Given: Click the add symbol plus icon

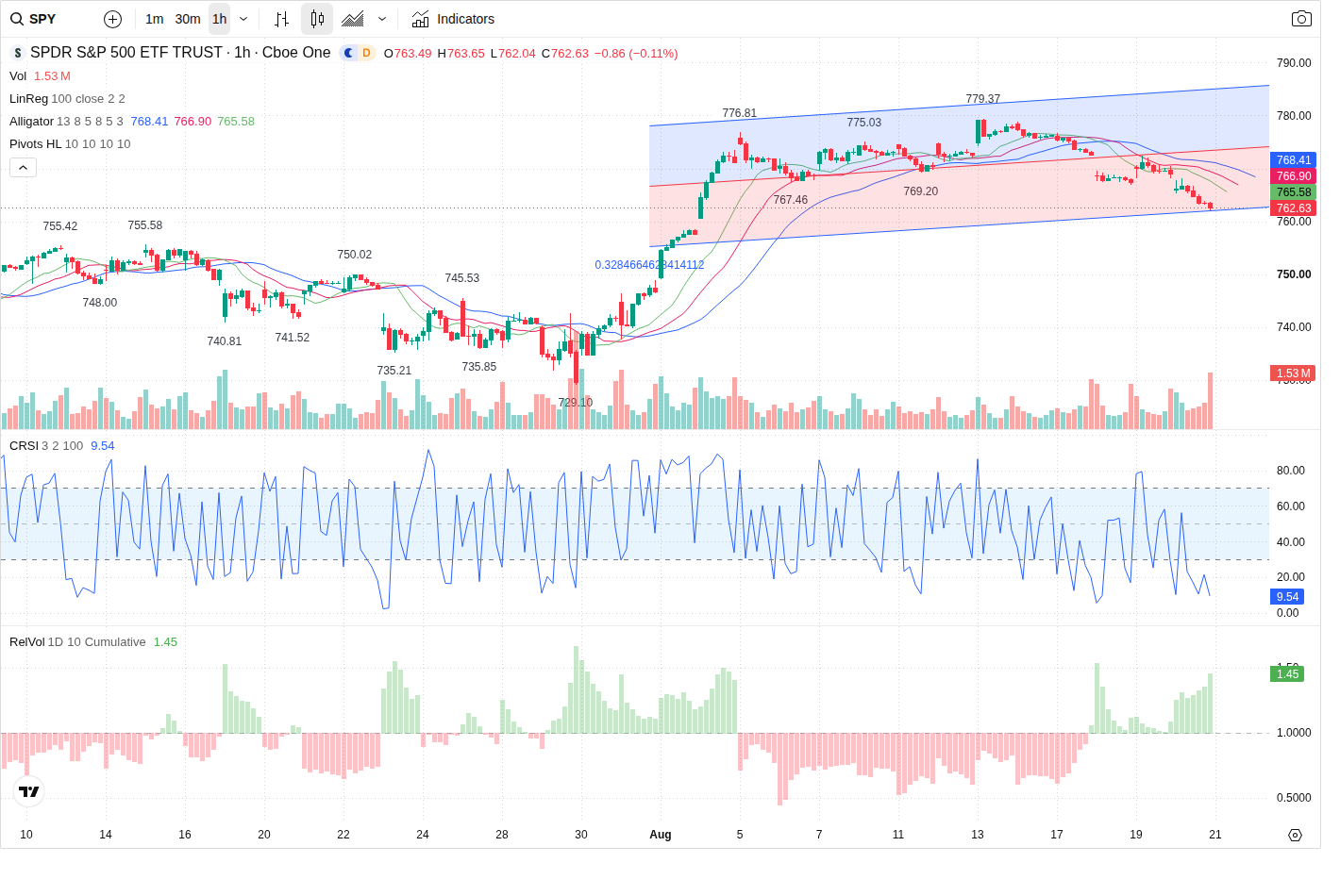Looking at the screenshot, I should 112,19.
